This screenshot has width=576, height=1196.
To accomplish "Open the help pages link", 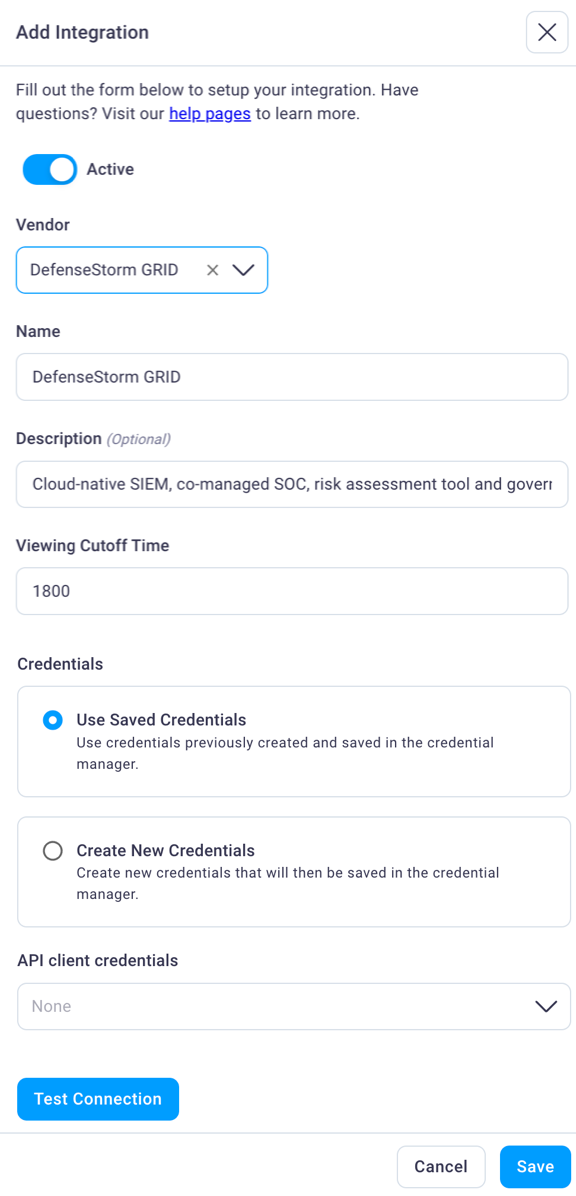I will pos(210,114).
